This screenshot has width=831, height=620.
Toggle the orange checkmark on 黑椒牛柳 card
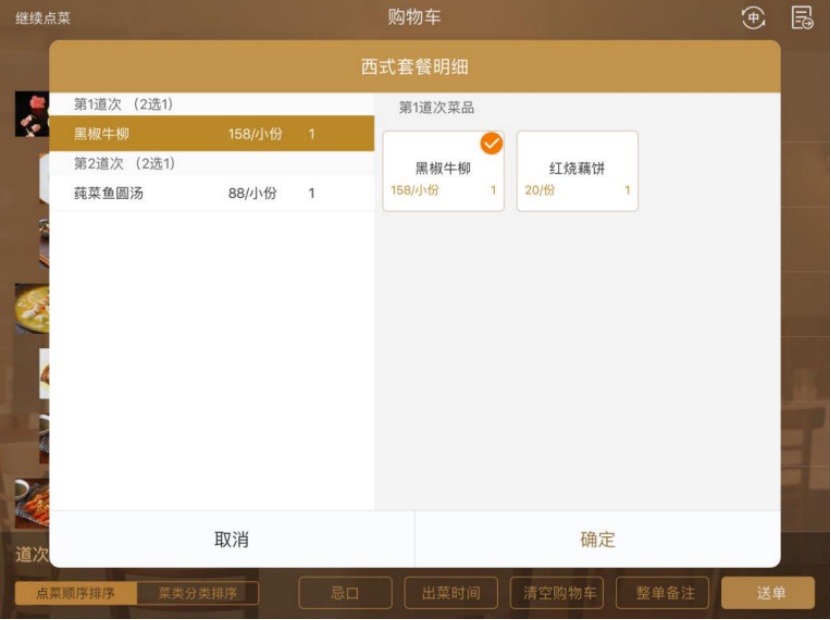[x=491, y=144]
